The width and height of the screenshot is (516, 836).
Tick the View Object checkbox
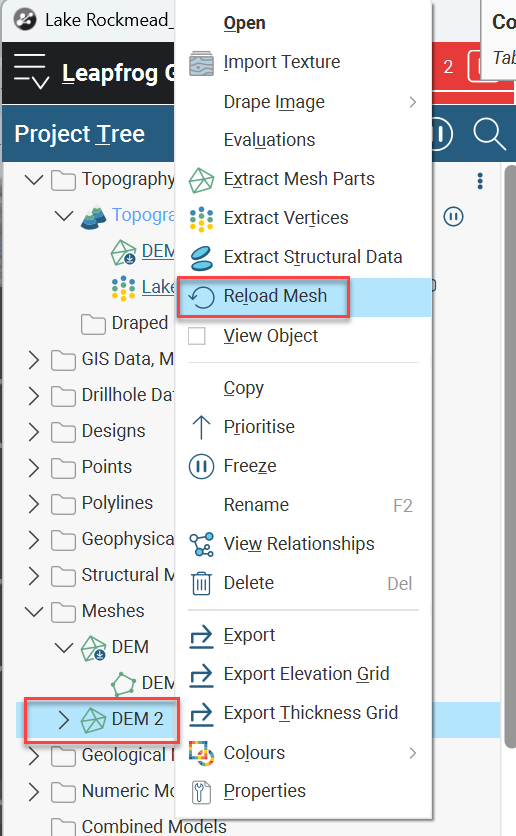pos(197,336)
